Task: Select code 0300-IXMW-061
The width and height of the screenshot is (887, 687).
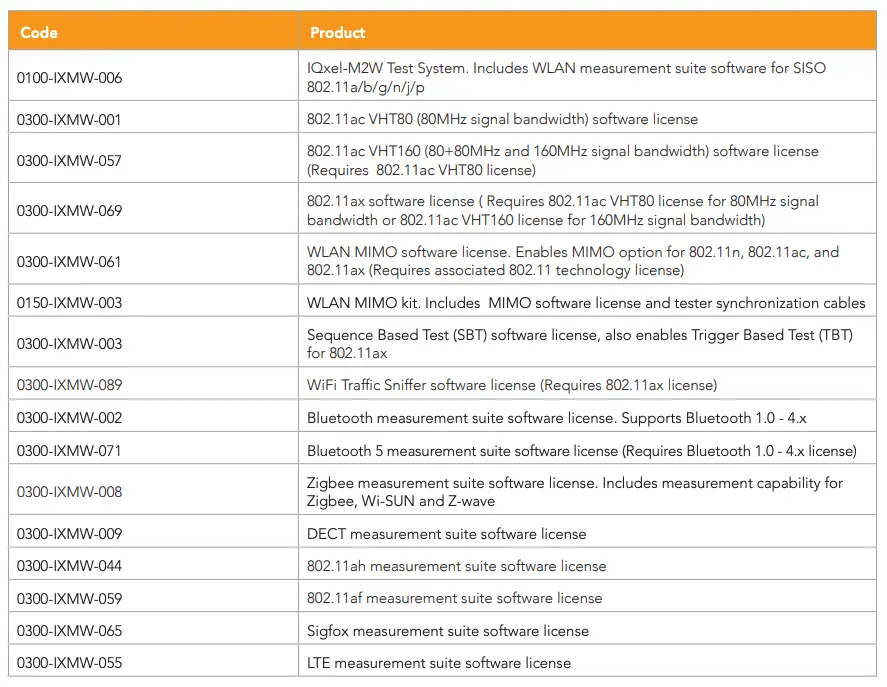Action: pos(69,262)
